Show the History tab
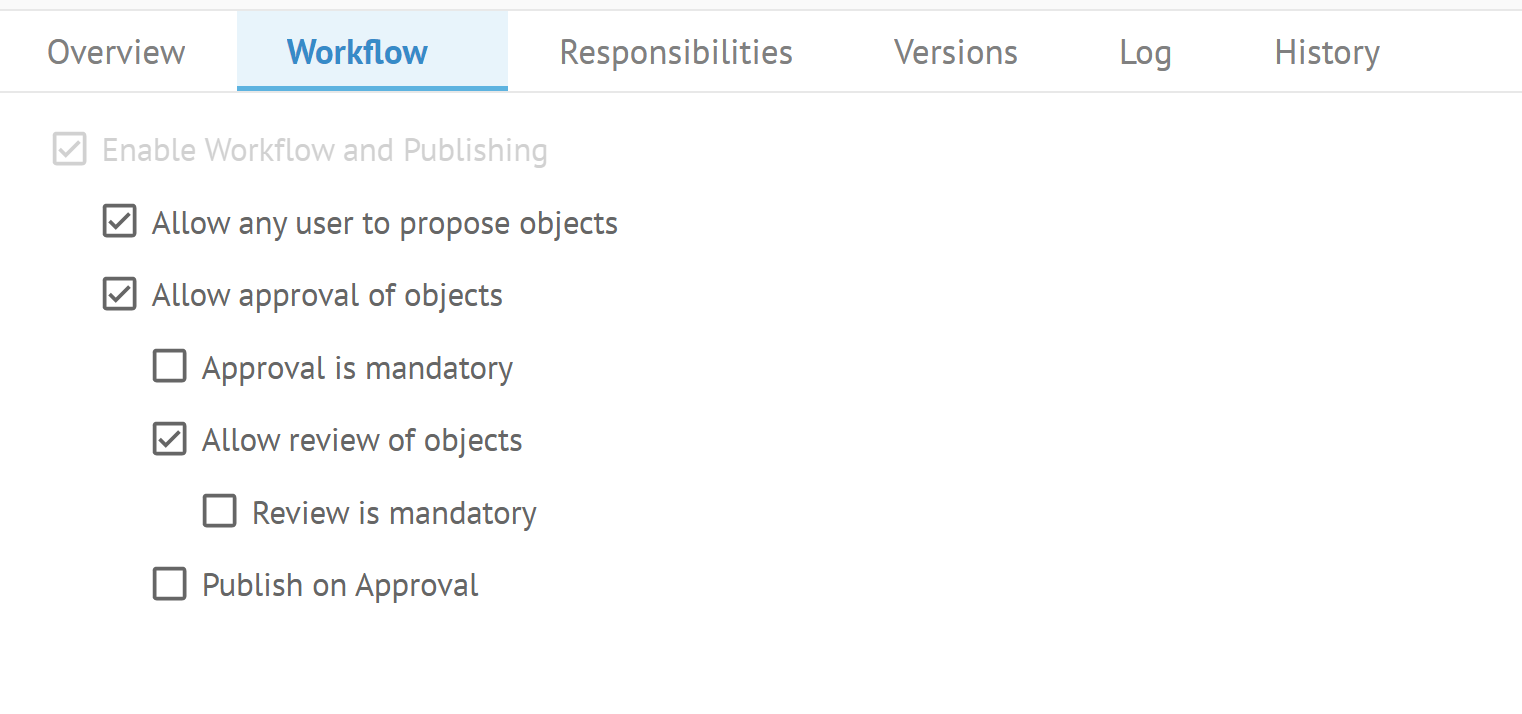The image size is (1522, 714). [1326, 52]
